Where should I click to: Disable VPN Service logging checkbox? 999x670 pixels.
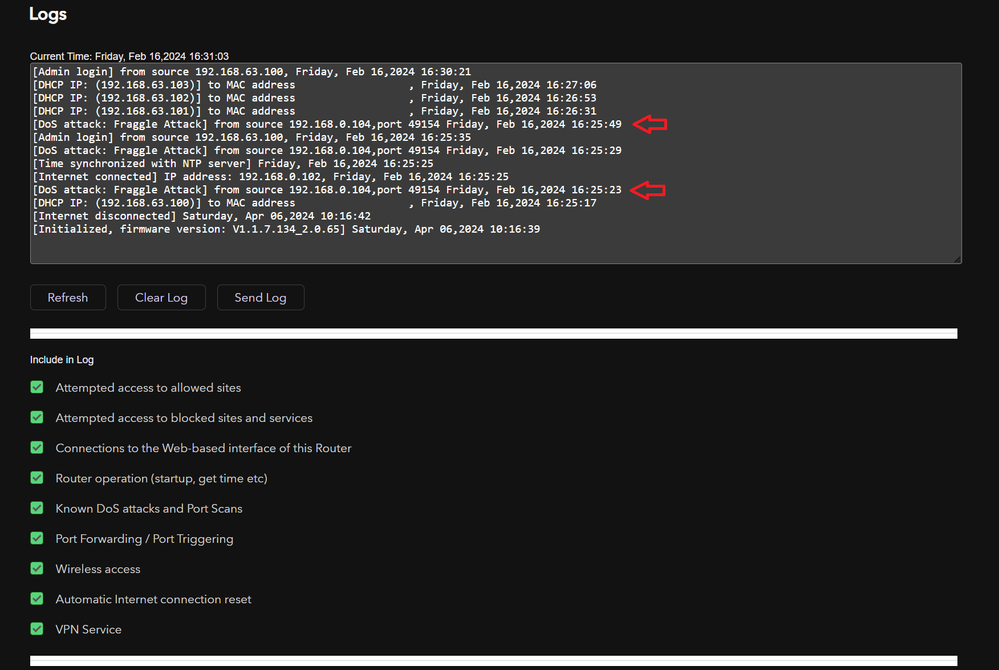[x=37, y=629]
